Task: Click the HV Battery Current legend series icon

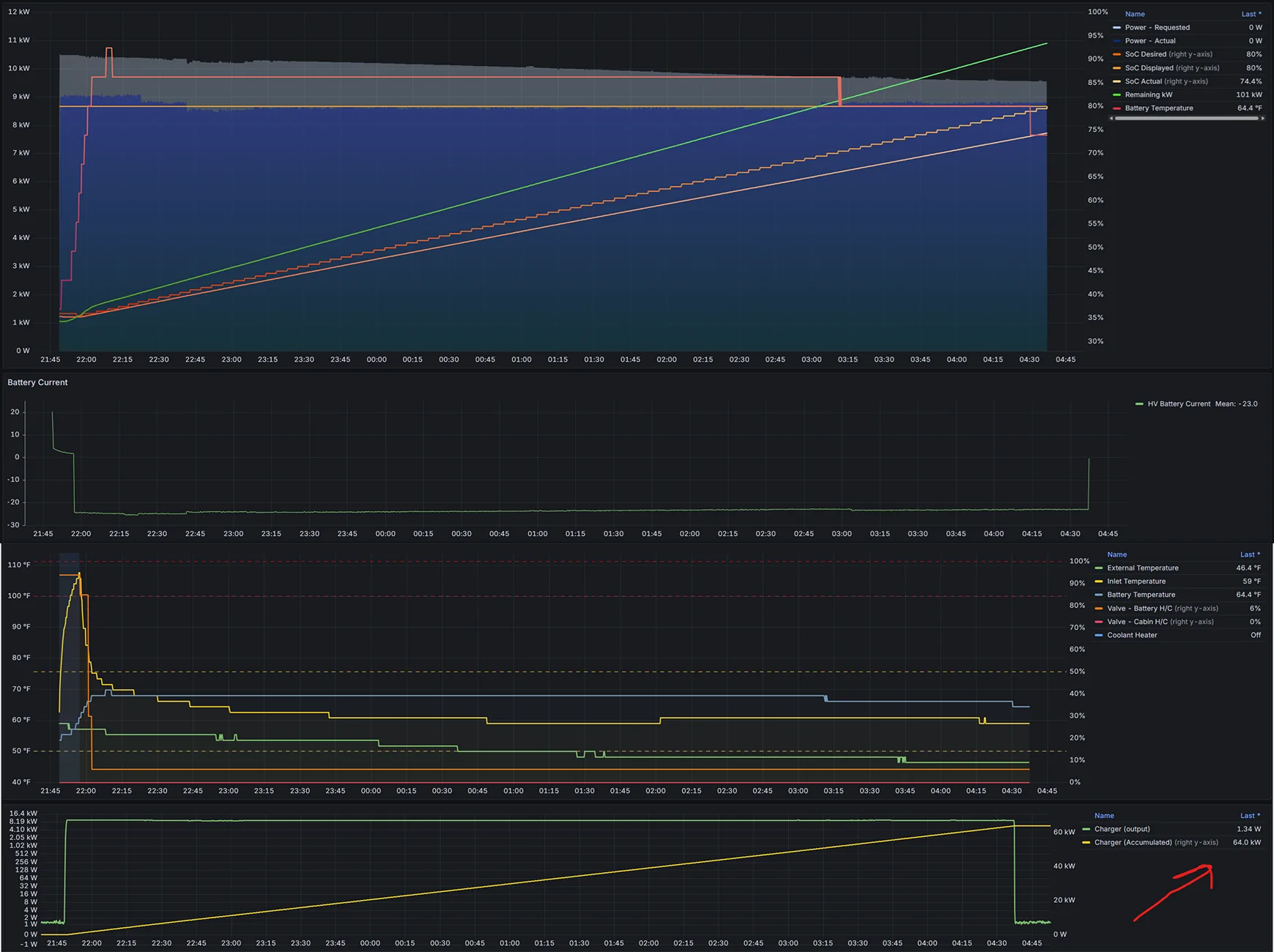Action: point(1138,404)
